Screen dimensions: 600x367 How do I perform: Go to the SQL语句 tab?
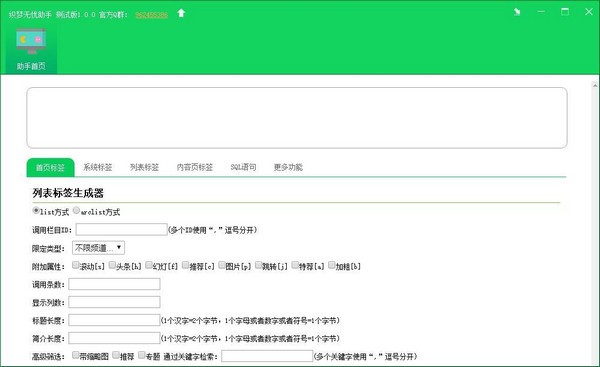[243, 167]
